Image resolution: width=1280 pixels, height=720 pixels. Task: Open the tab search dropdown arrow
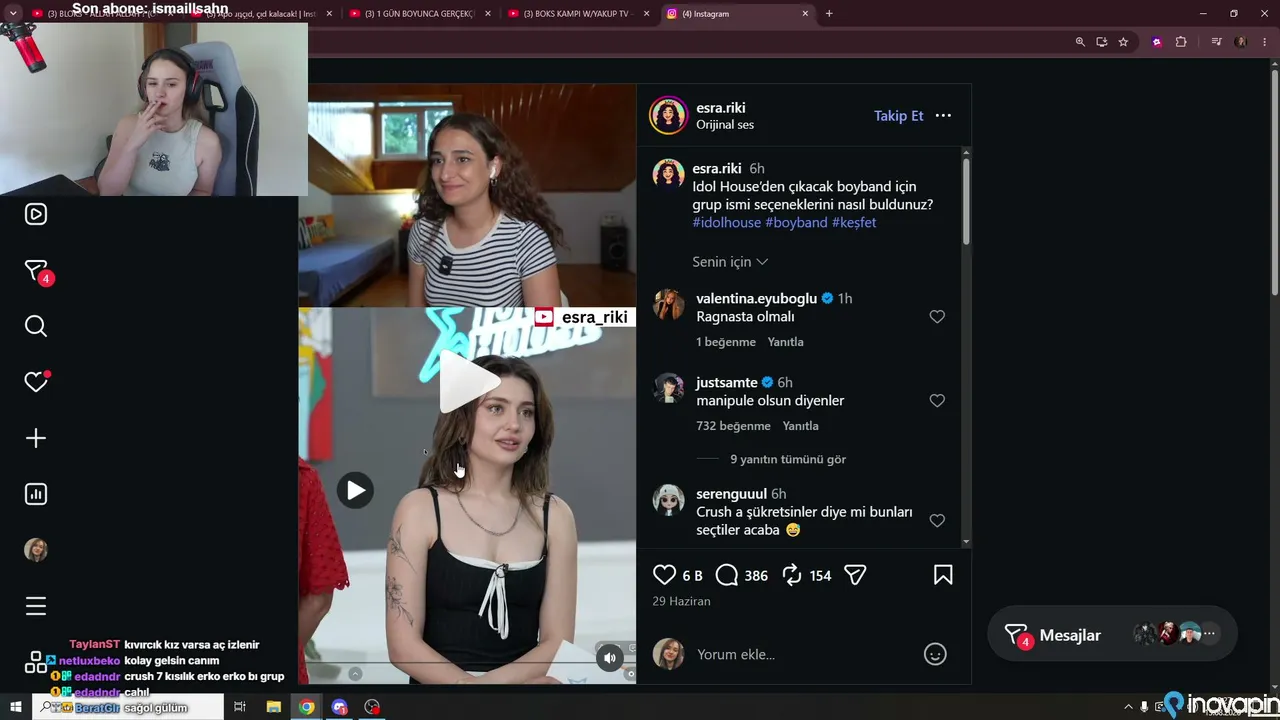pyautogui.click(x=13, y=14)
